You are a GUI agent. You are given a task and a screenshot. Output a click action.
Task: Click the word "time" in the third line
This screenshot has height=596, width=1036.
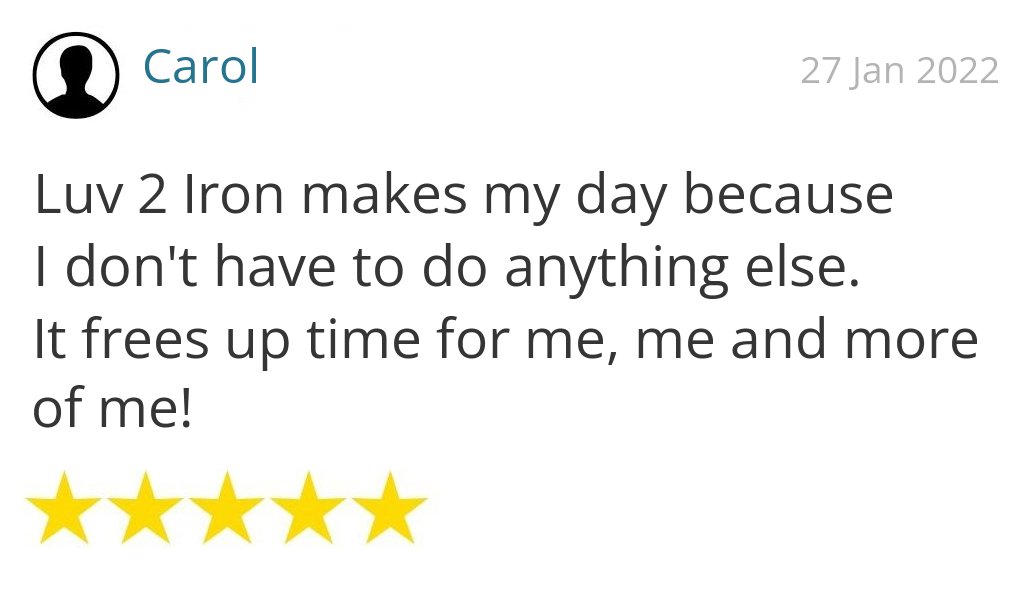(363, 338)
